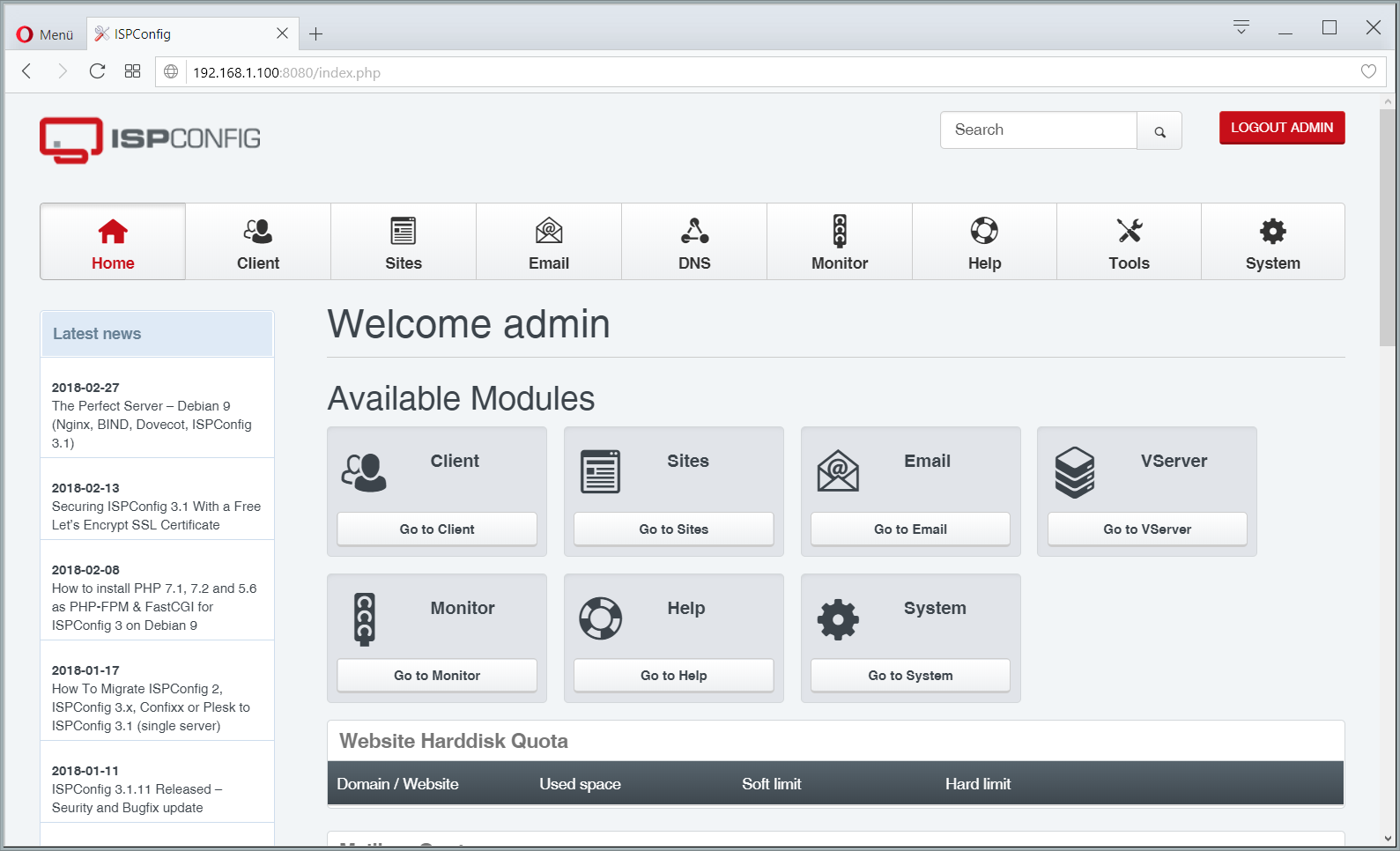Reload the page with refresh icon
The image size is (1400, 851).
(x=97, y=71)
